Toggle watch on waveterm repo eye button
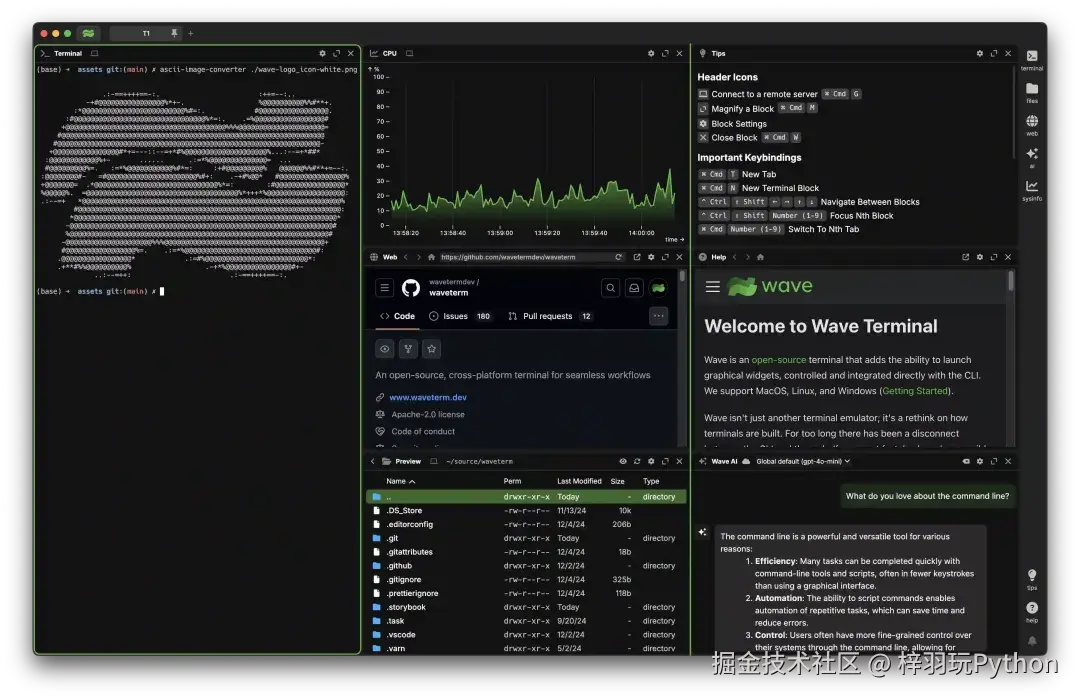1080x699 pixels. point(385,348)
